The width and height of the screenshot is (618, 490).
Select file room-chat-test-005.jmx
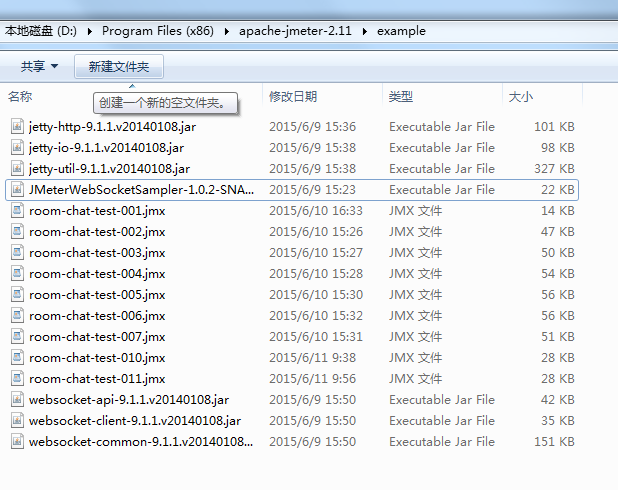click(x=97, y=295)
